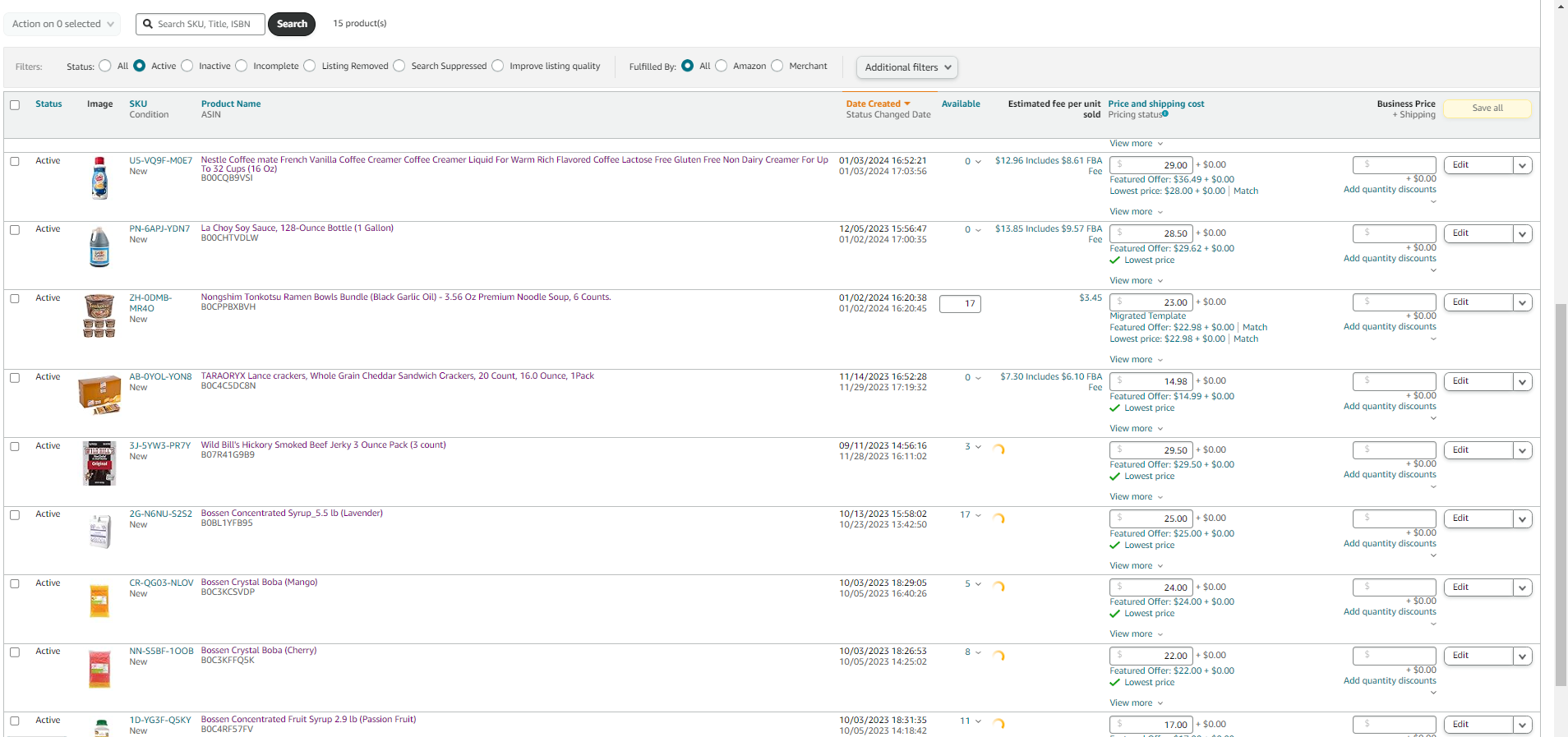Open the La Choy Soy Sauce thumbnail
Viewport: 1568px width, 737px height.
(99, 247)
